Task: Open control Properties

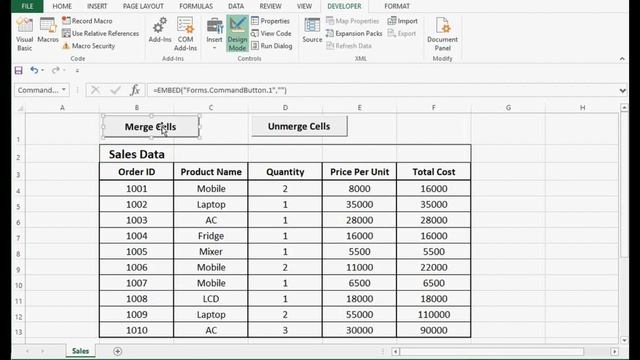Action: (x=270, y=21)
